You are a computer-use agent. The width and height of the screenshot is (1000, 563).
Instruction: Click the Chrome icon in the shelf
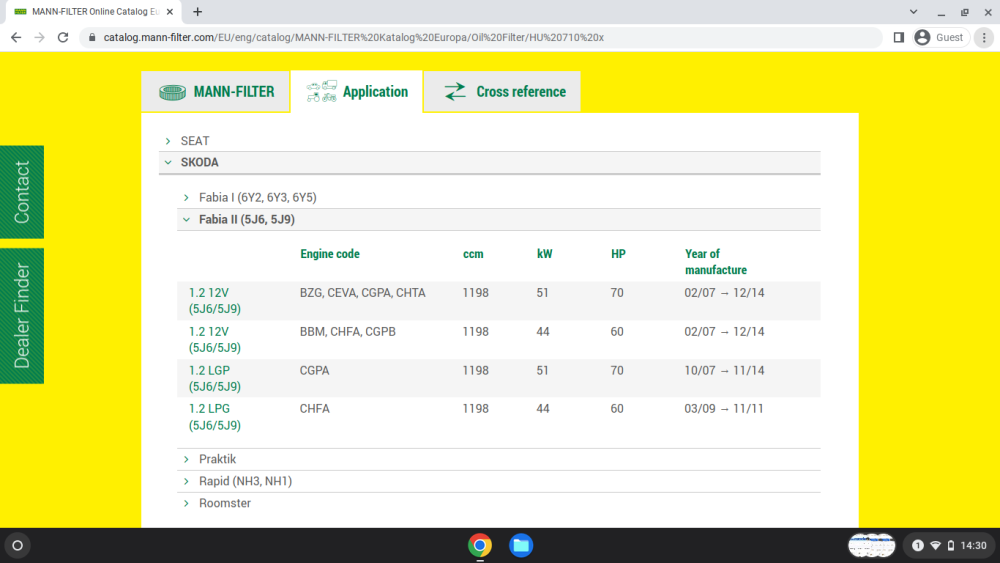coord(480,545)
